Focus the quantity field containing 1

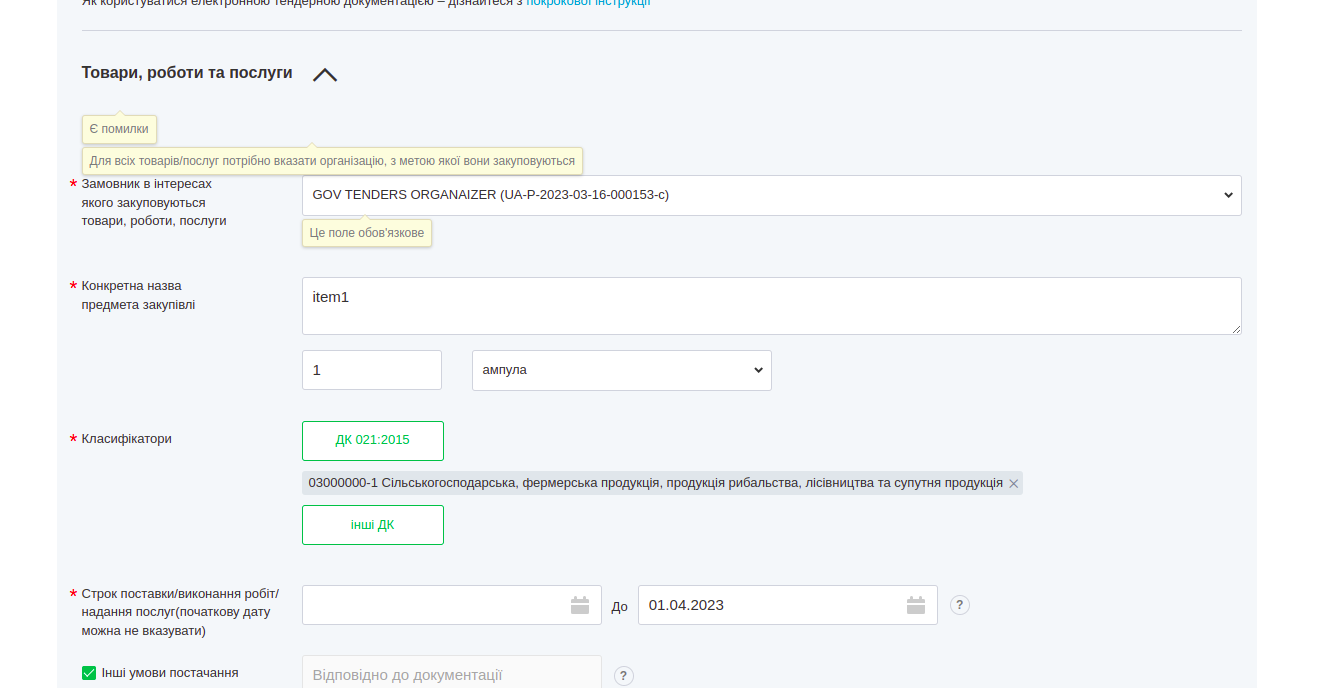pyautogui.click(x=371, y=370)
